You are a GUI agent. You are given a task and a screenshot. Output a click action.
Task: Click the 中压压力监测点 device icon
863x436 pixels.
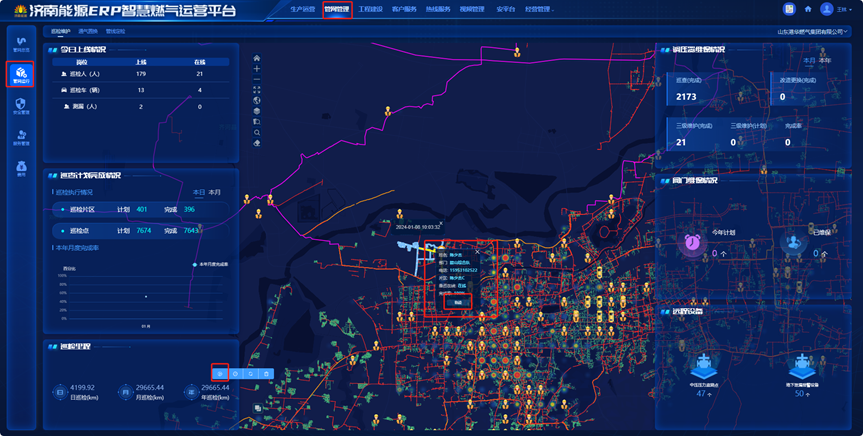[704, 366]
